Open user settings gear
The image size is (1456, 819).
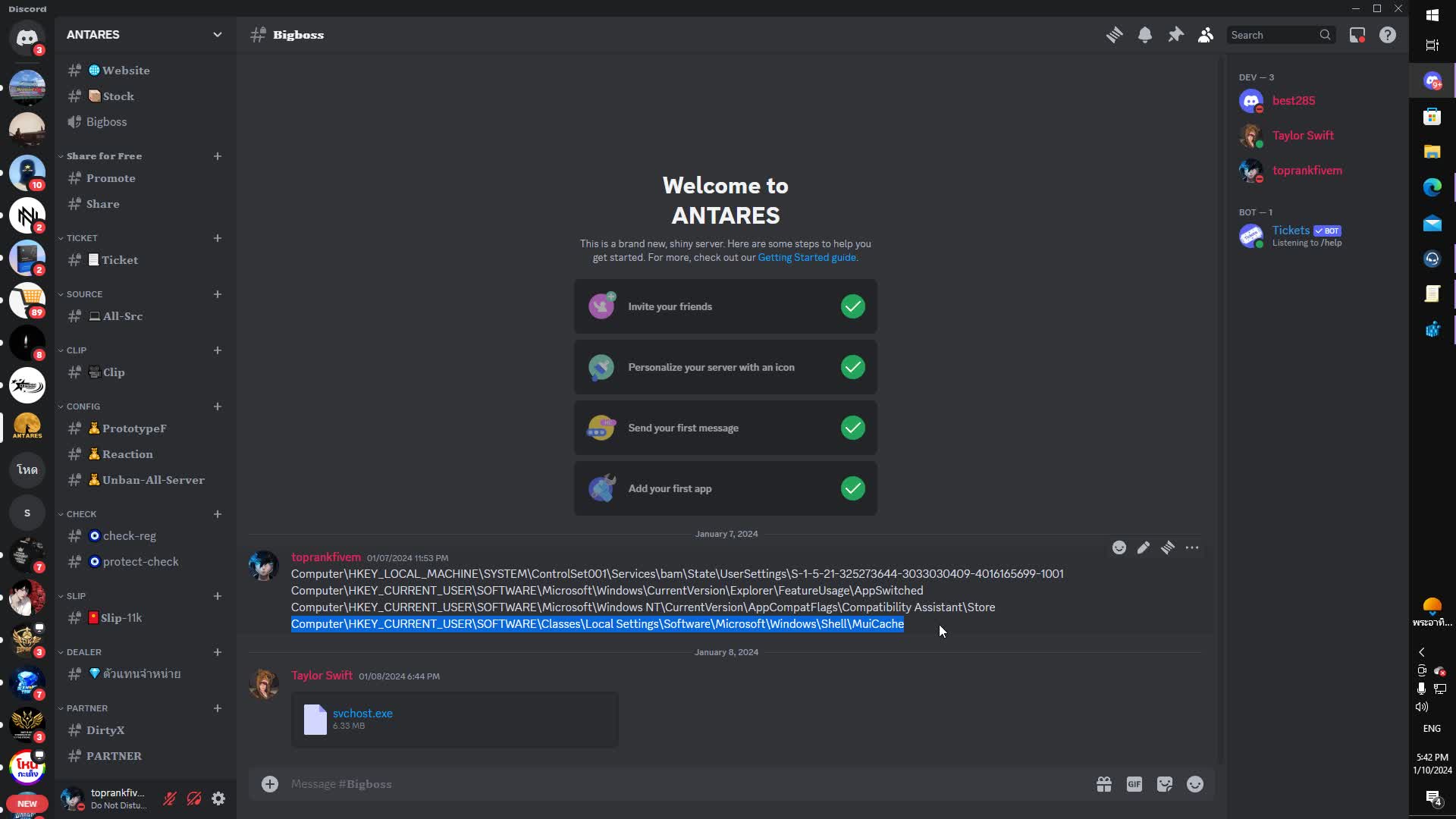[x=218, y=799]
